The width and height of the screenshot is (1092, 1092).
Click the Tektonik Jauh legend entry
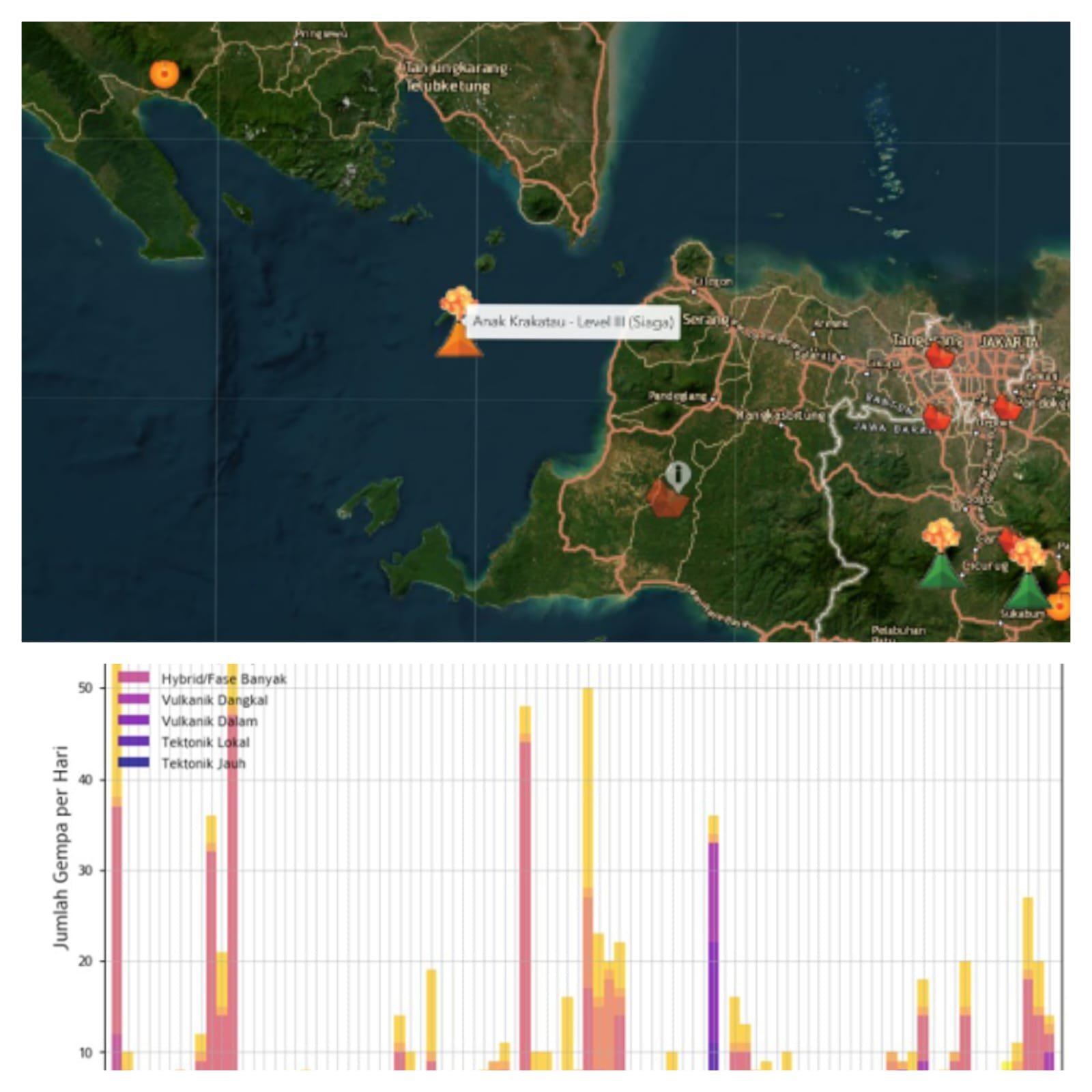(182, 763)
